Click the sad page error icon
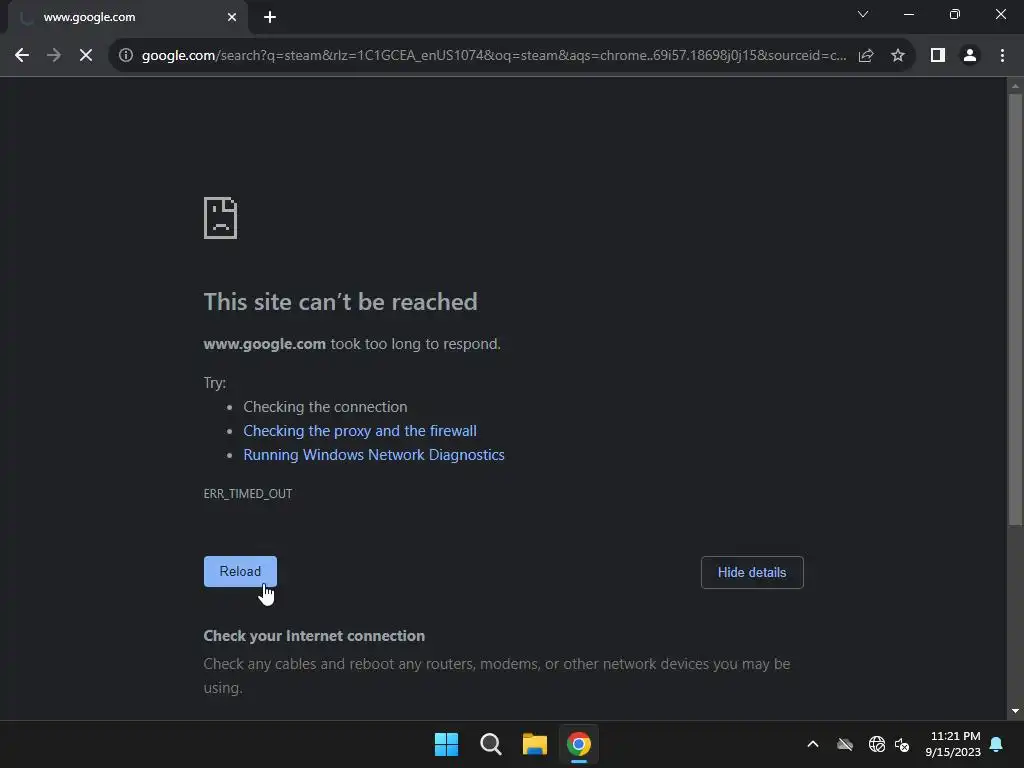The image size is (1024, 768). click(221, 218)
